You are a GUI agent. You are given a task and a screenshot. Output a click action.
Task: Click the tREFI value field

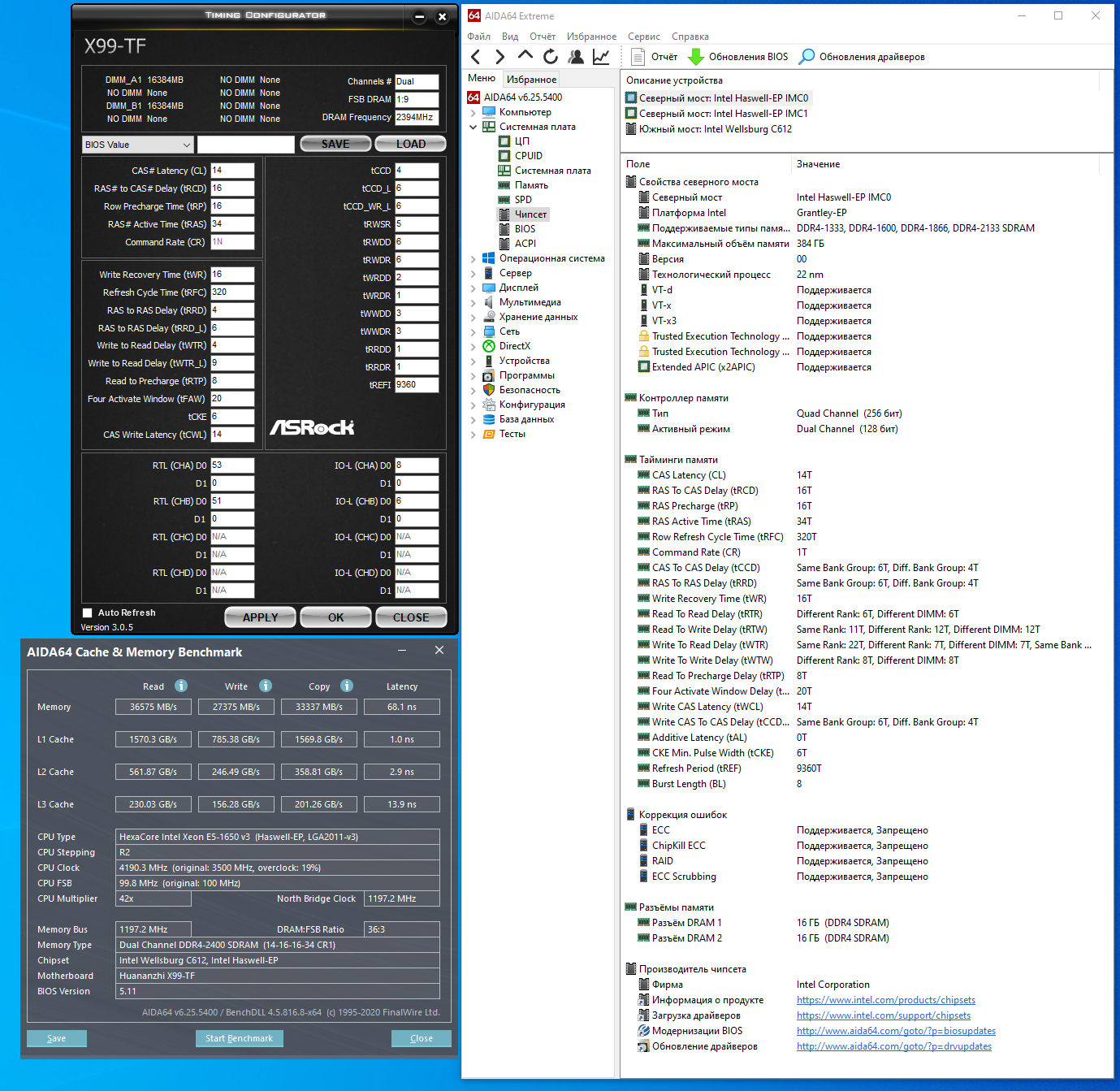coord(417,385)
